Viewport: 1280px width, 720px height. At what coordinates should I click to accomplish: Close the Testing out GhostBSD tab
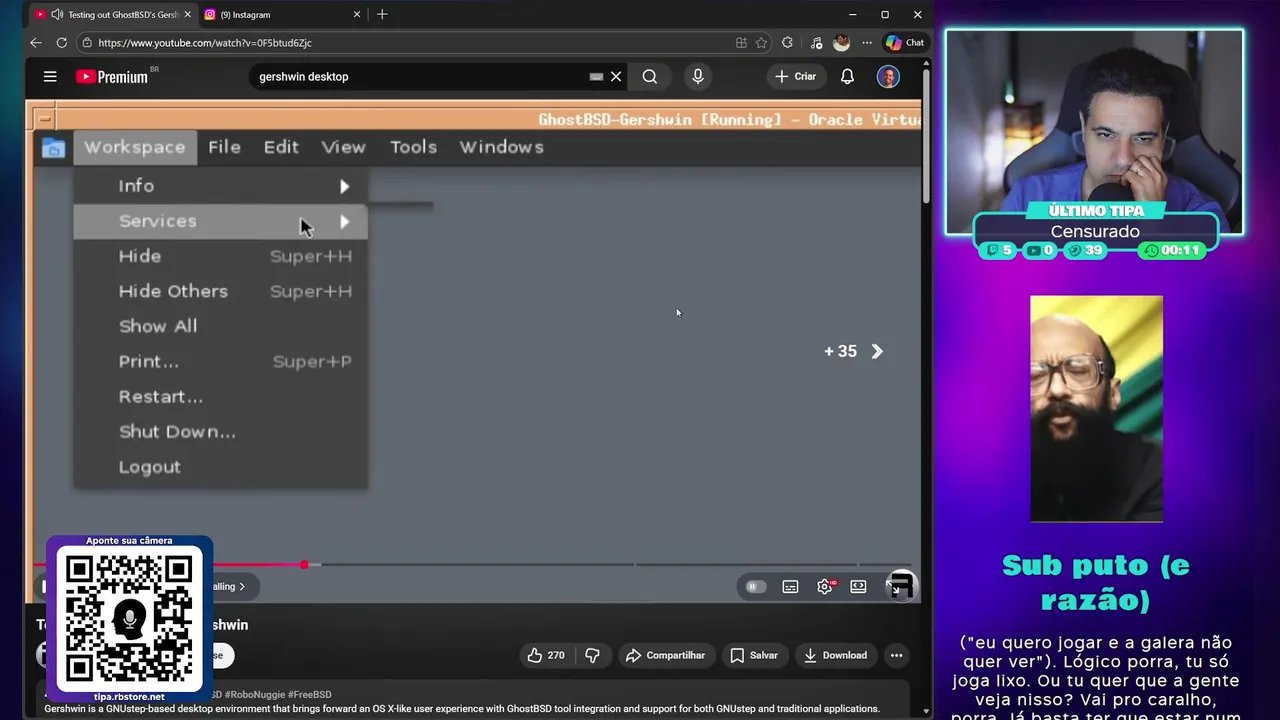point(187,15)
